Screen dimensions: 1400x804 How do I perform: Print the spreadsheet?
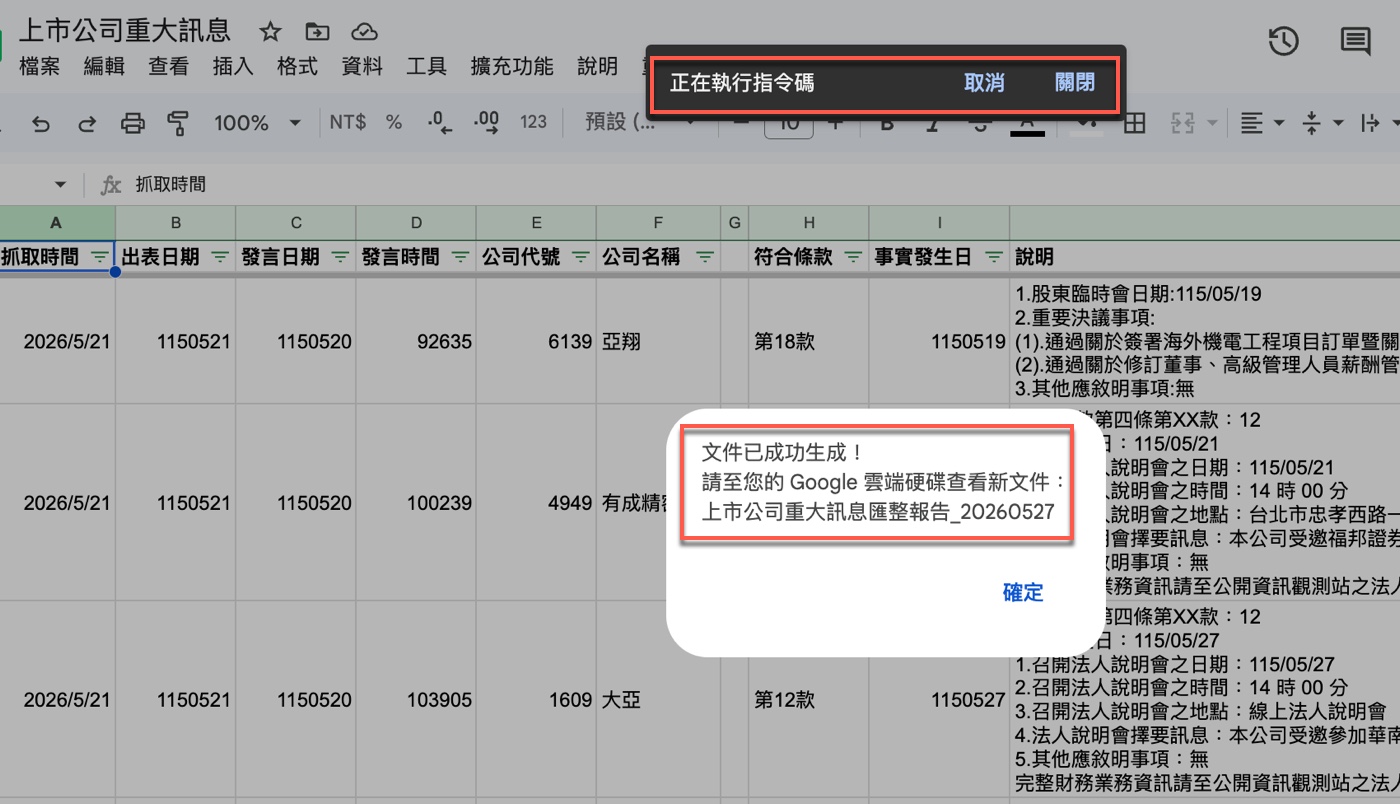(132, 123)
